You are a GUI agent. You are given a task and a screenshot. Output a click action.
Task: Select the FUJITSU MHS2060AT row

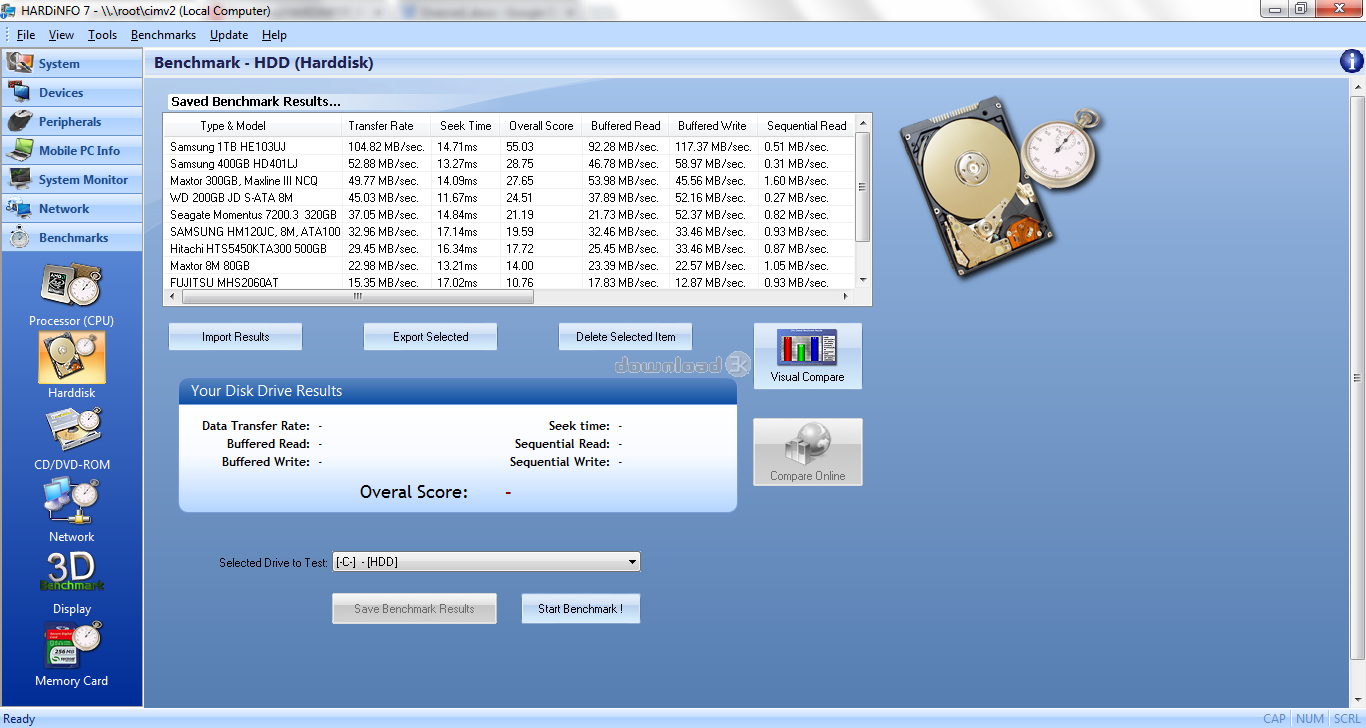(509, 283)
